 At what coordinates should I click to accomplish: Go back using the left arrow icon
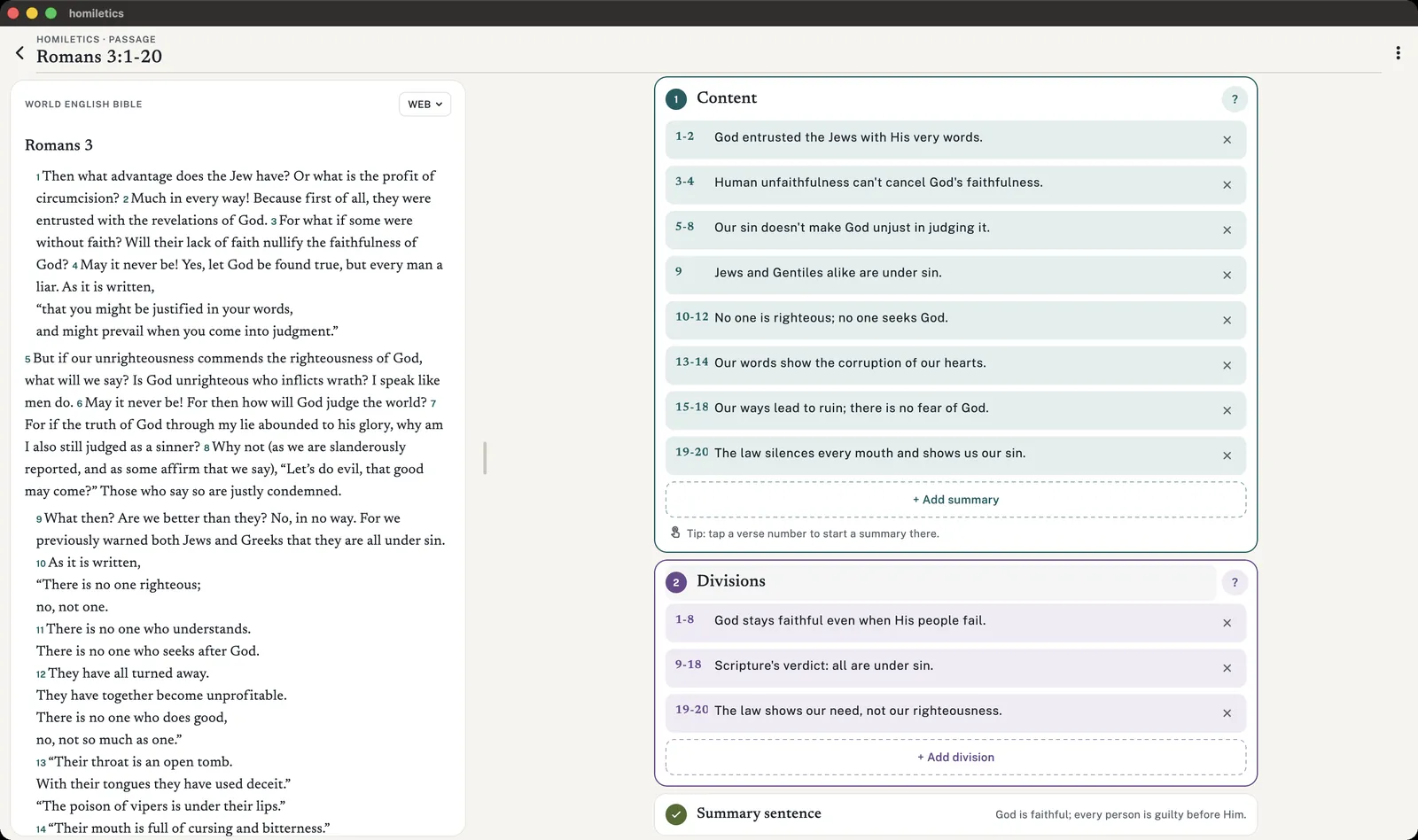point(19,53)
